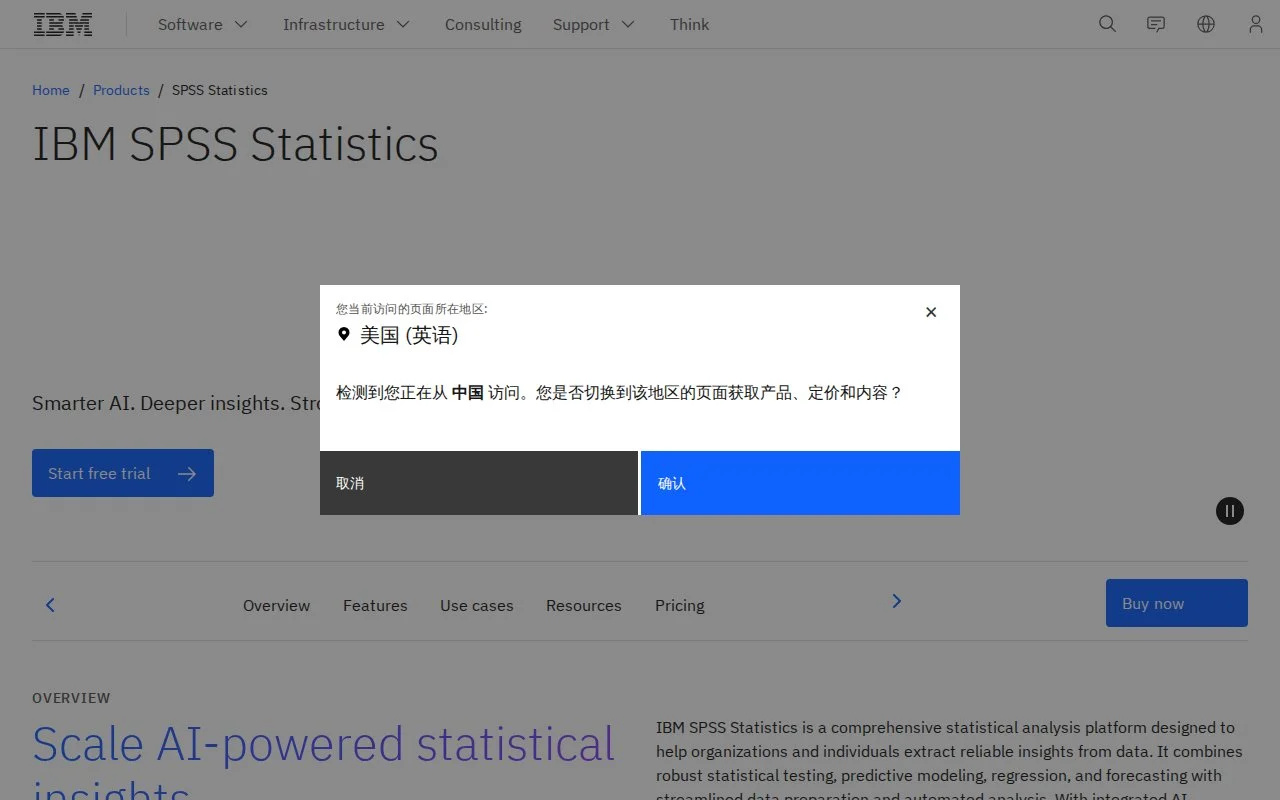
Task: Go to the Products breadcrumb
Action: [x=121, y=90]
